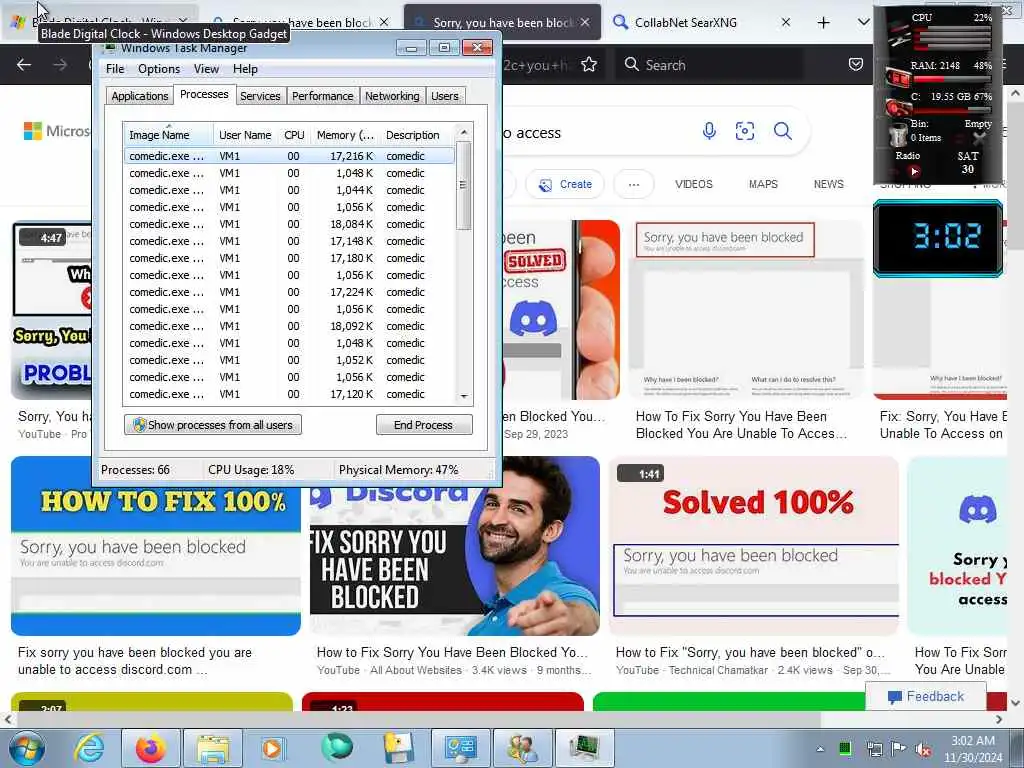Switch to Performance tab in Task Manager
The height and width of the screenshot is (768, 1024).
[323, 96]
